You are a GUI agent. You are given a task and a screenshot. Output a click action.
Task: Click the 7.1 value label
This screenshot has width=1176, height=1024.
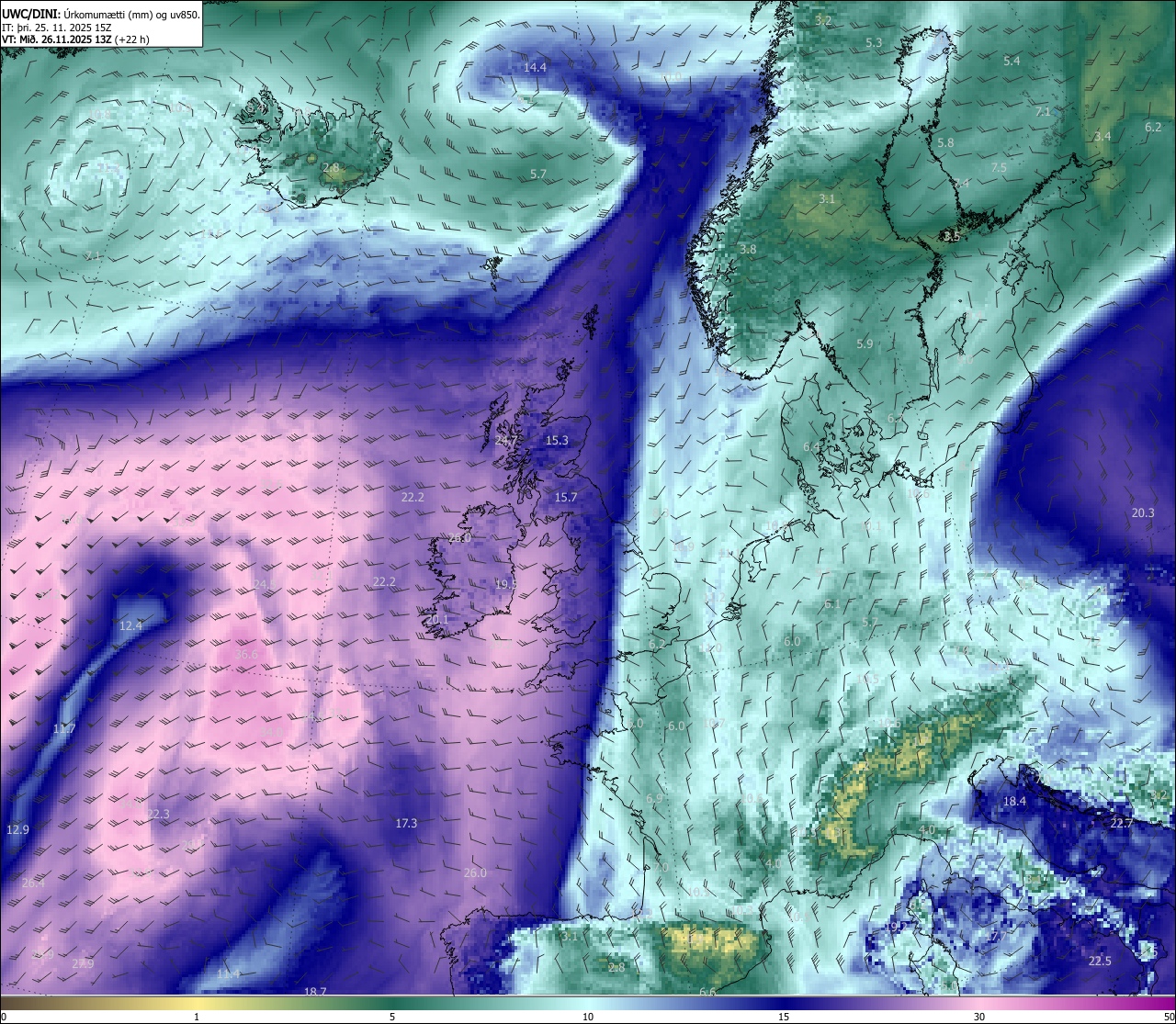[x=1043, y=112]
